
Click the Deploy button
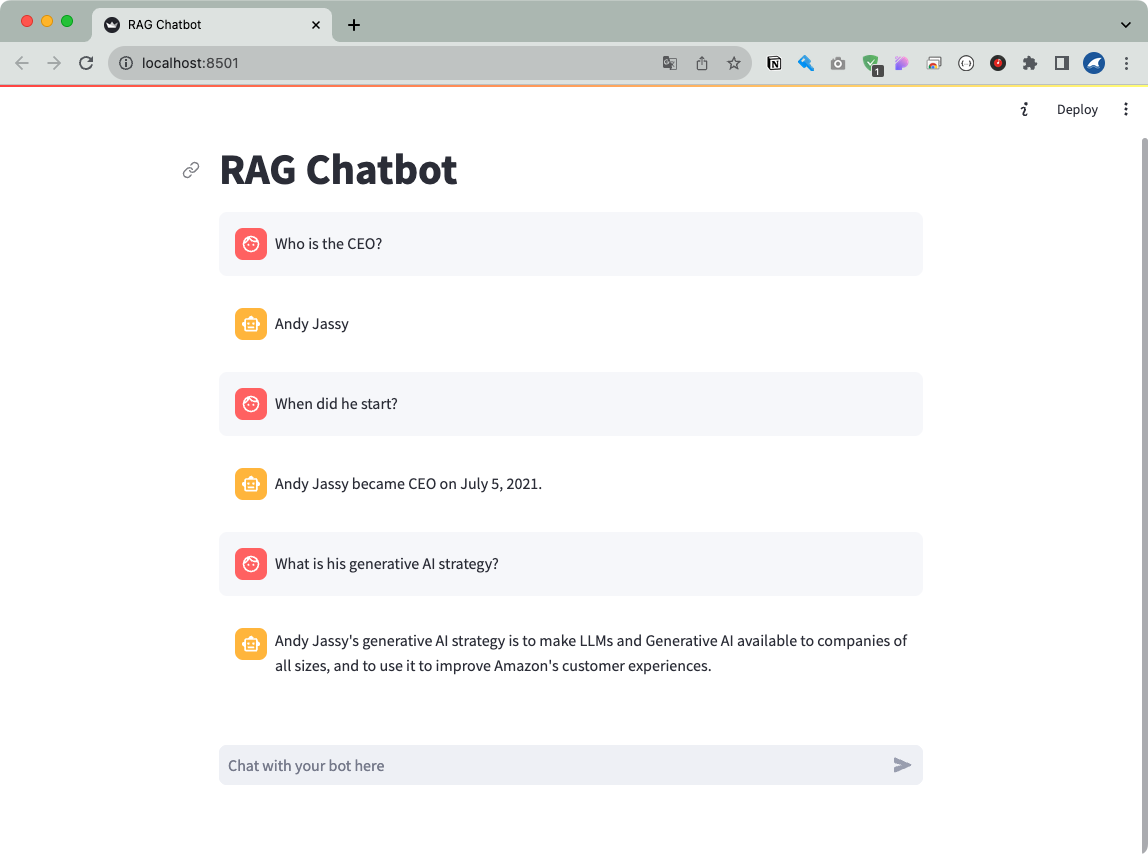point(1077,109)
